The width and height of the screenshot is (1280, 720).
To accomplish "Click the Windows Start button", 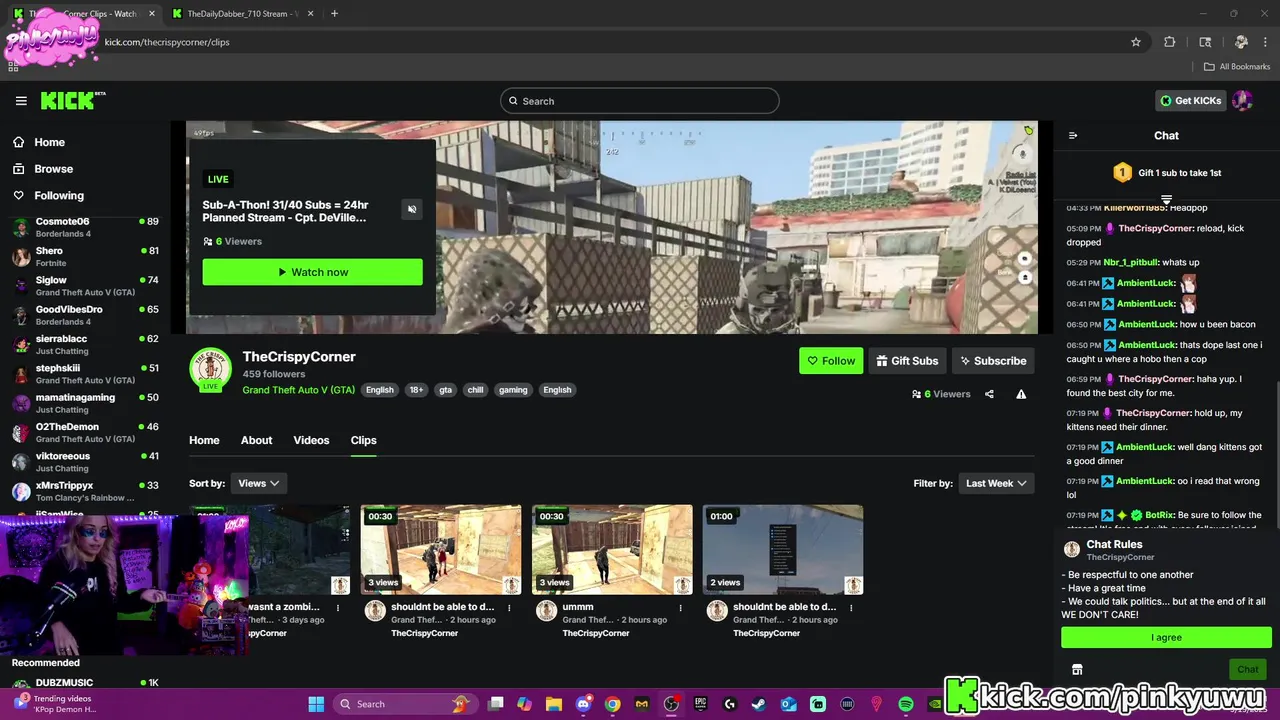I will 316,704.
